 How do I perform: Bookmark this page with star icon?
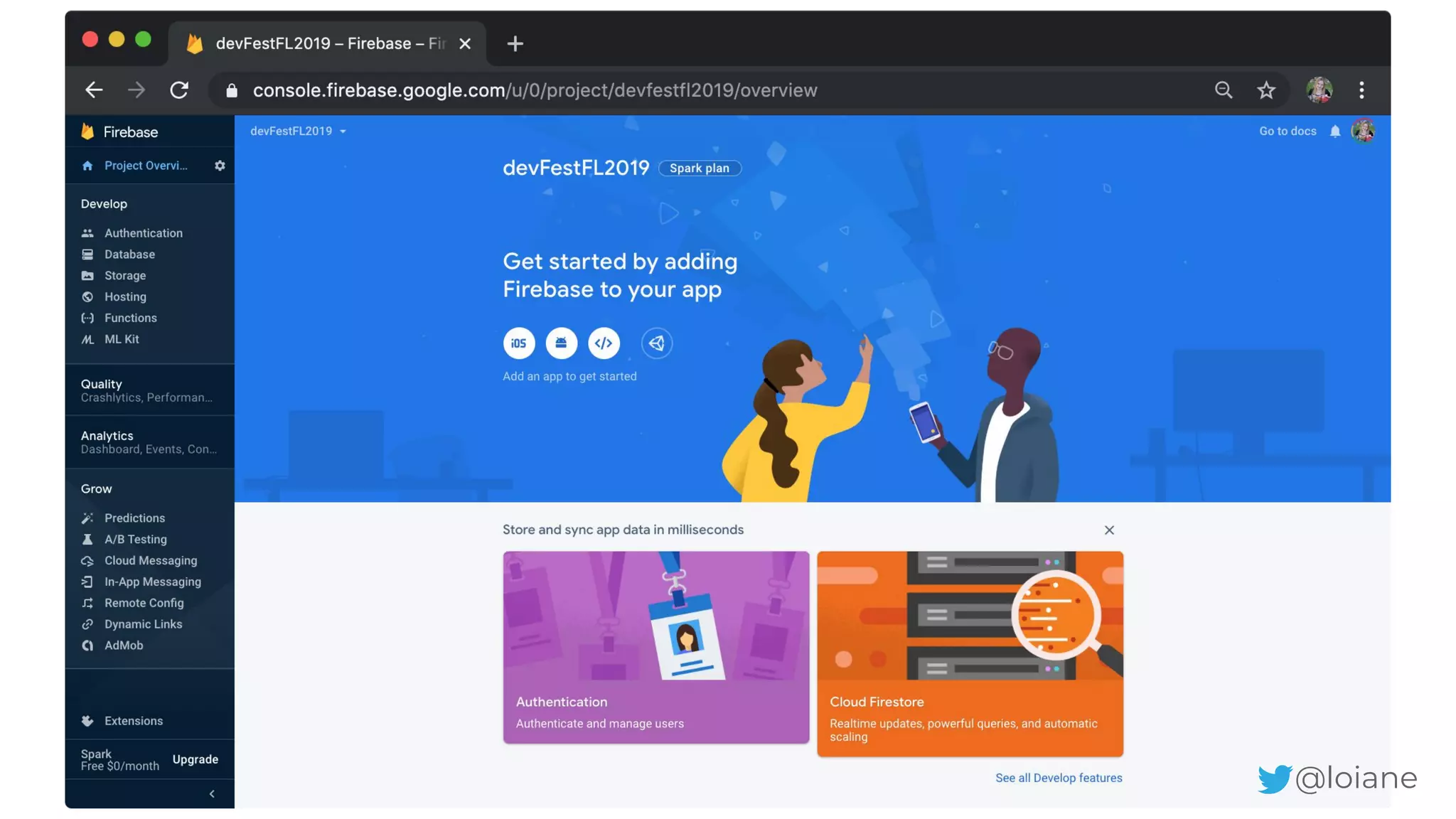coord(1265,90)
